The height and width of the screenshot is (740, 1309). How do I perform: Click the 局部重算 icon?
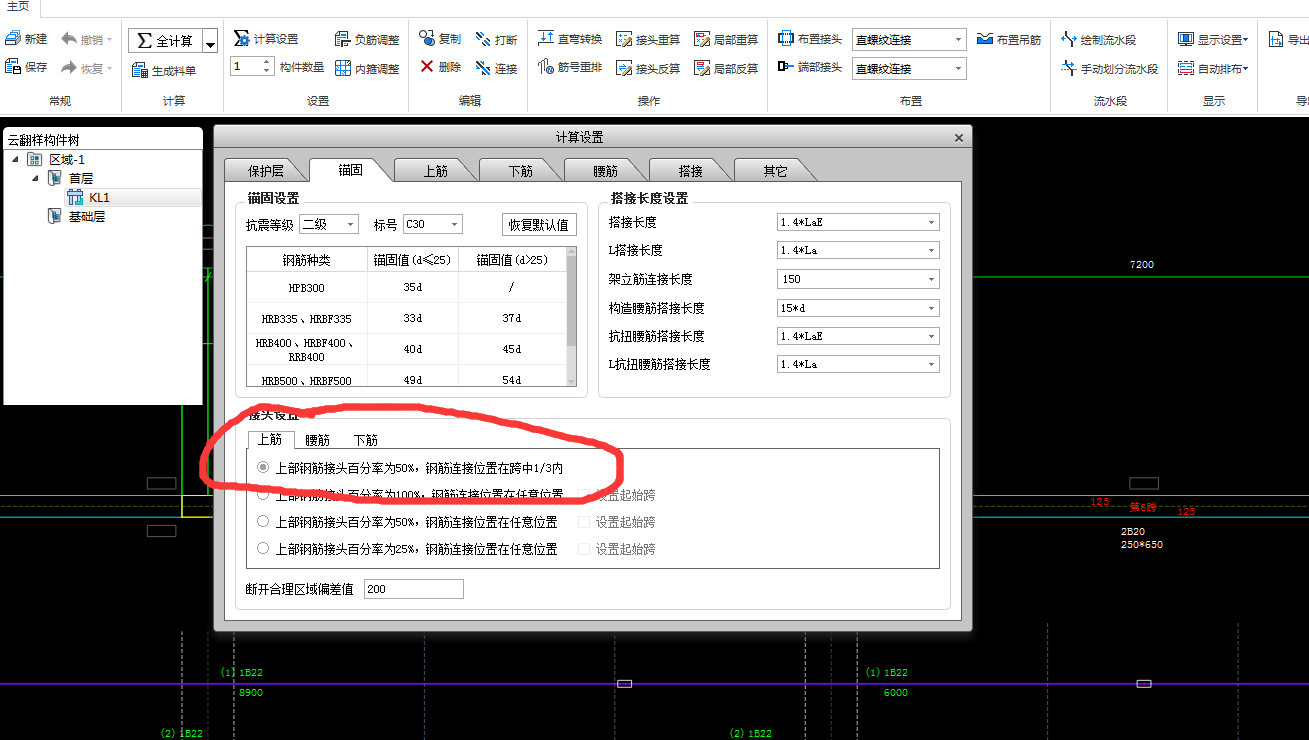[702, 39]
